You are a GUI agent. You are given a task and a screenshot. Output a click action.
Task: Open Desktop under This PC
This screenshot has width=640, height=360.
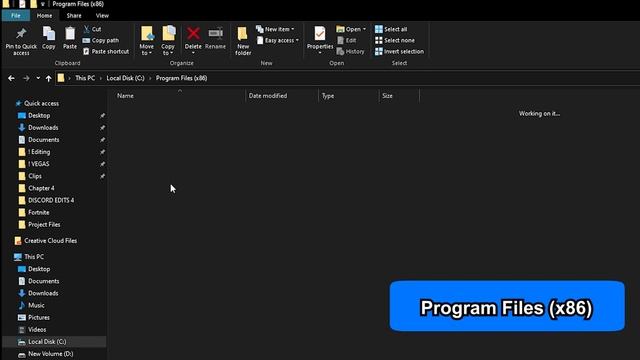39,269
